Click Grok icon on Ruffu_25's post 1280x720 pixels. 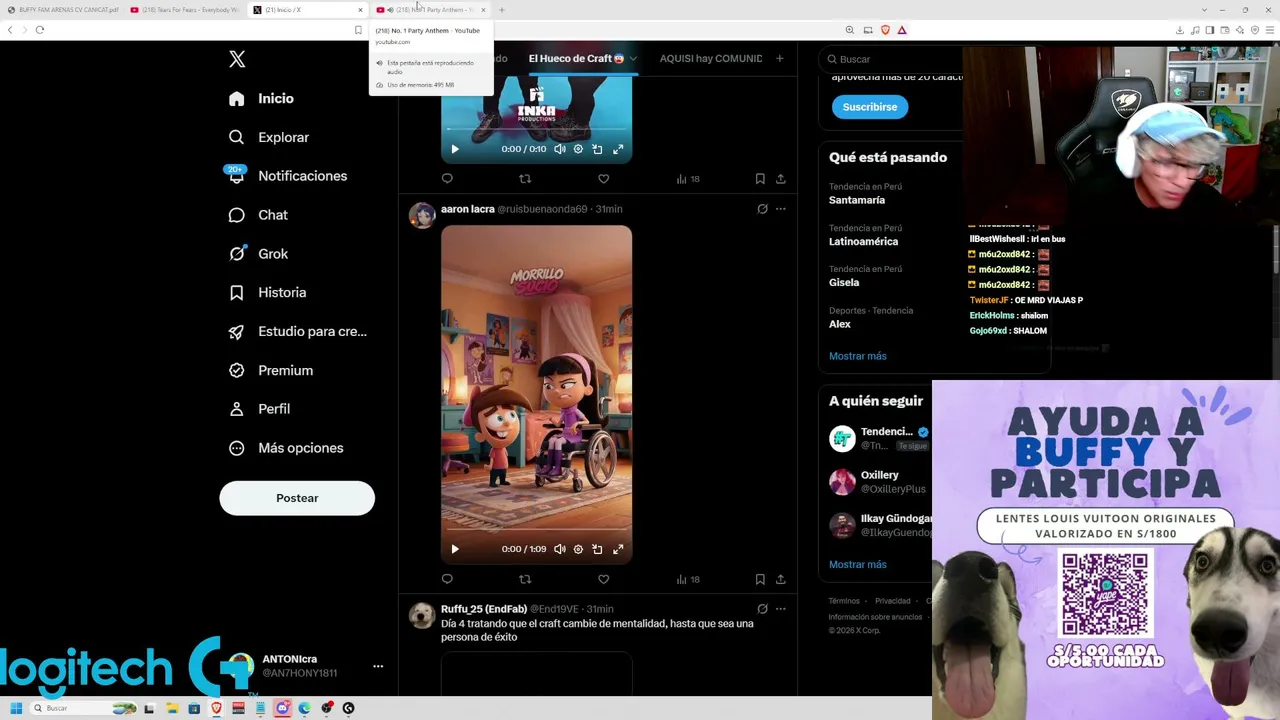coord(762,609)
